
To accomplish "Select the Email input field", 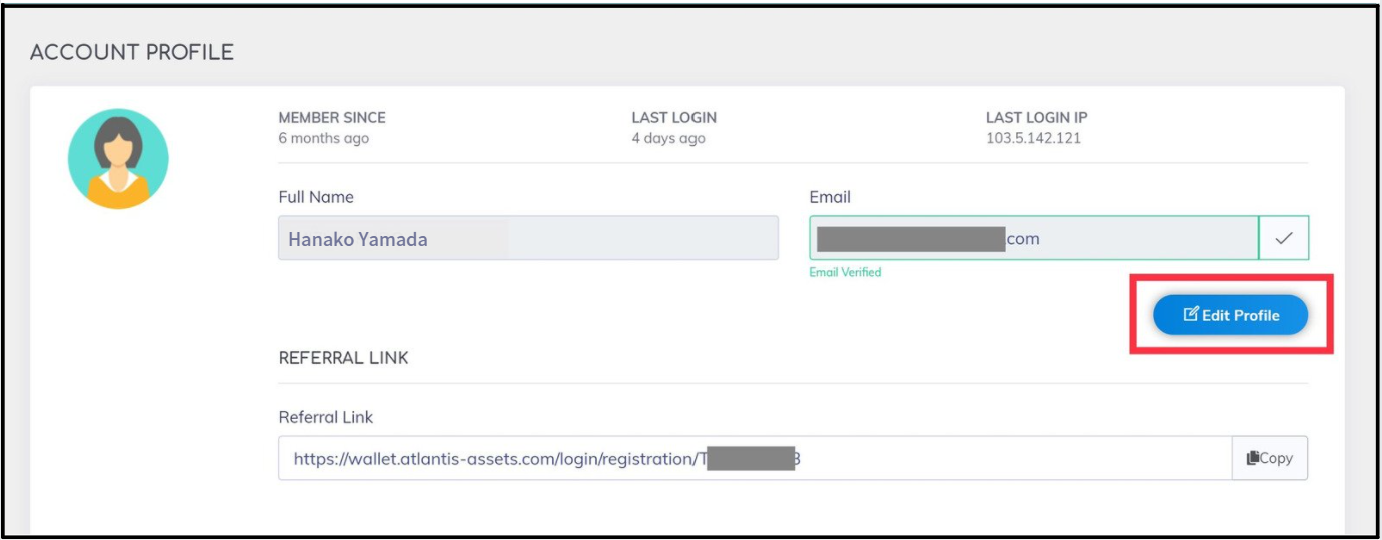I will 1034,238.
